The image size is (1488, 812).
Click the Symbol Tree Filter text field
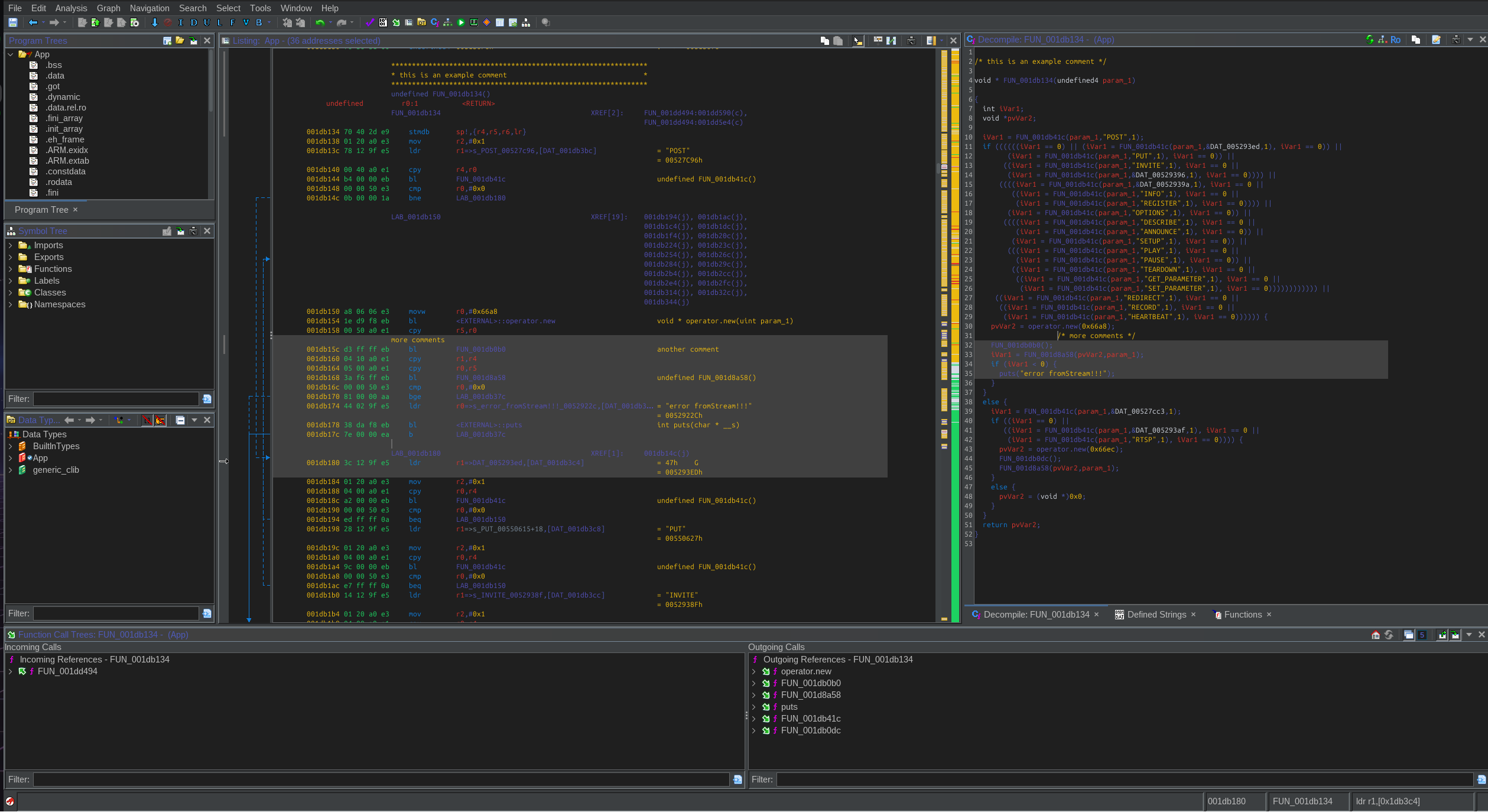(x=116, y=399)
